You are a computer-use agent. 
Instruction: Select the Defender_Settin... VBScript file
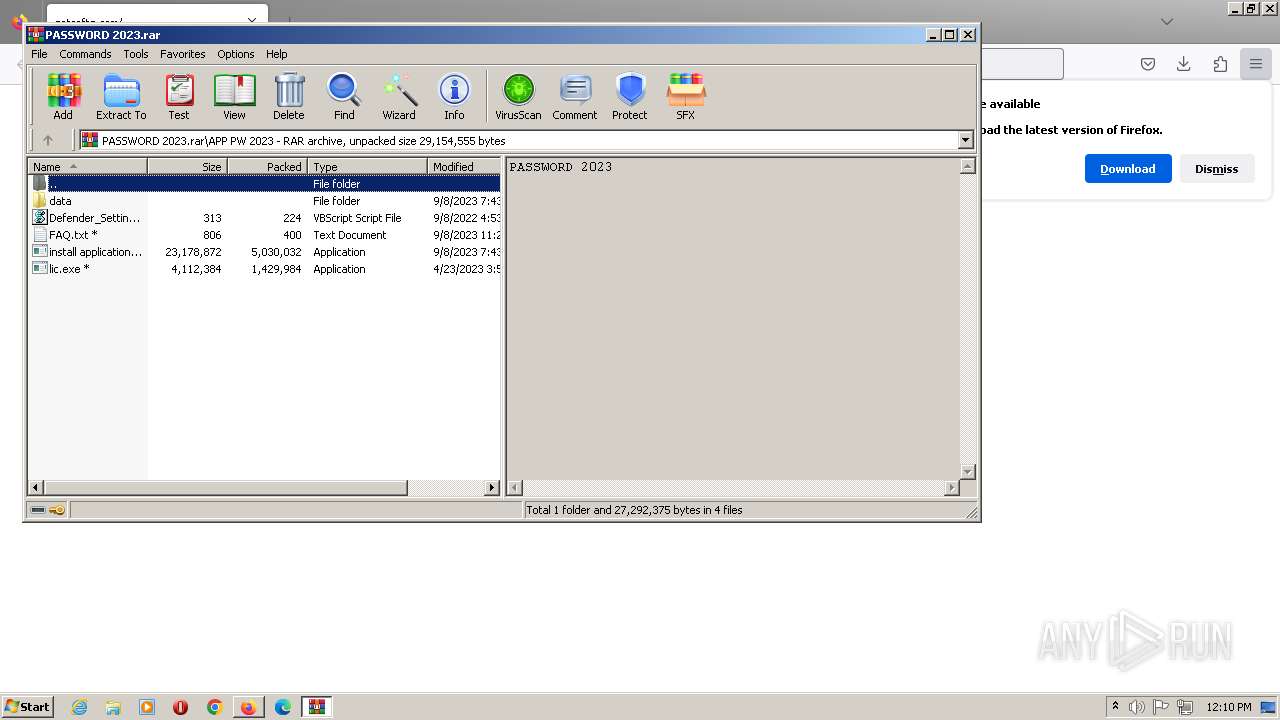[x=264, y=218]
